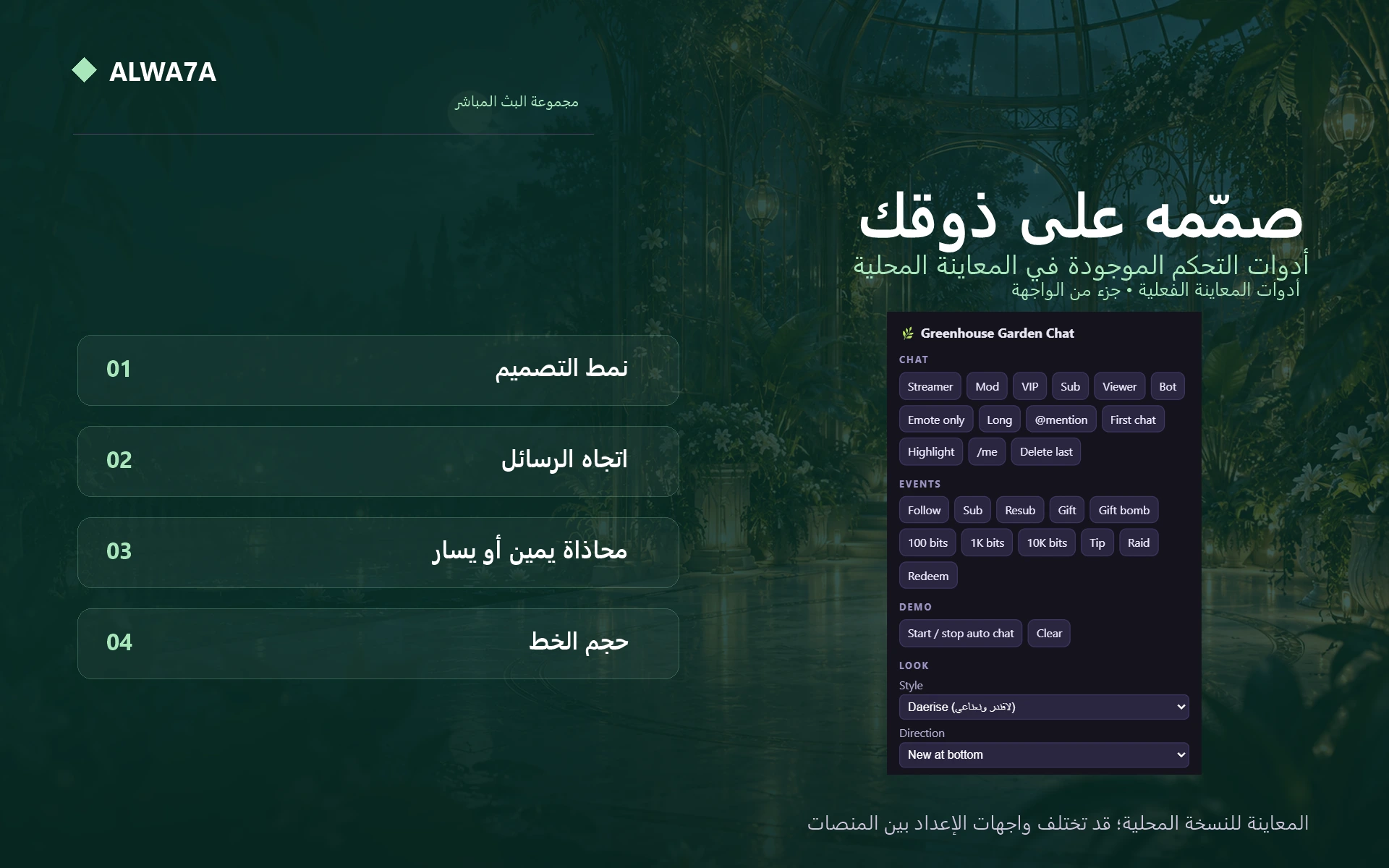The height and width of the screenshot is (868, 1389).
Task: Click the Sub button in the Events section
Action: pyautogui.click(x=972, y=510)
